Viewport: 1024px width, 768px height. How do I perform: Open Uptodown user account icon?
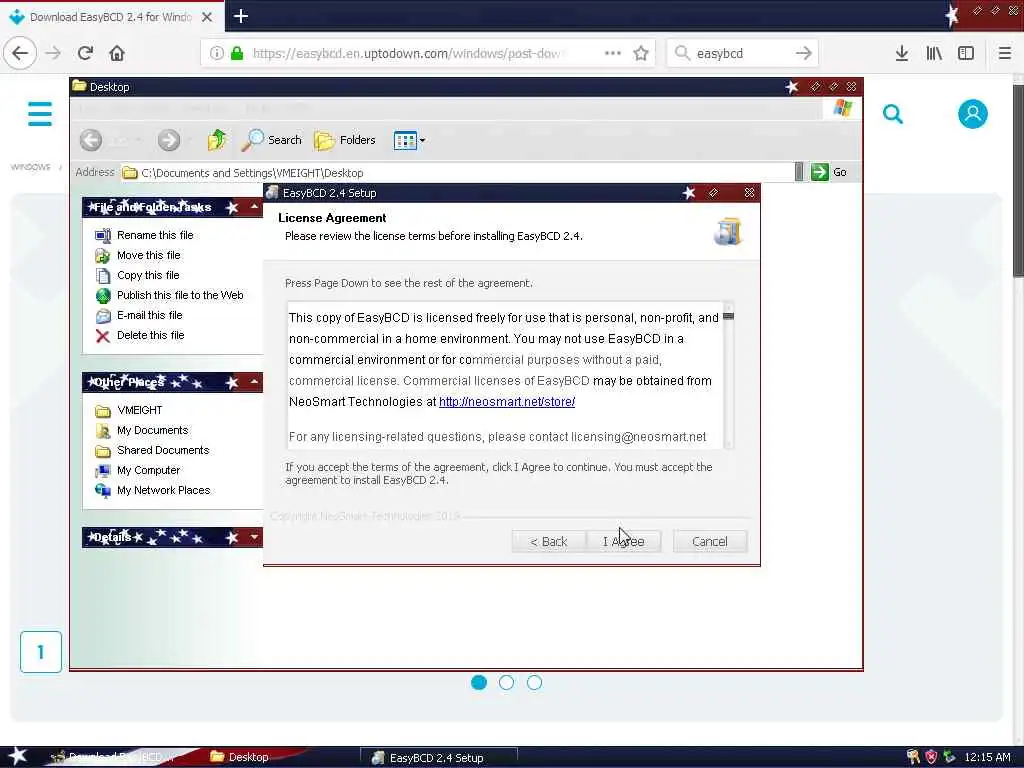972,114
